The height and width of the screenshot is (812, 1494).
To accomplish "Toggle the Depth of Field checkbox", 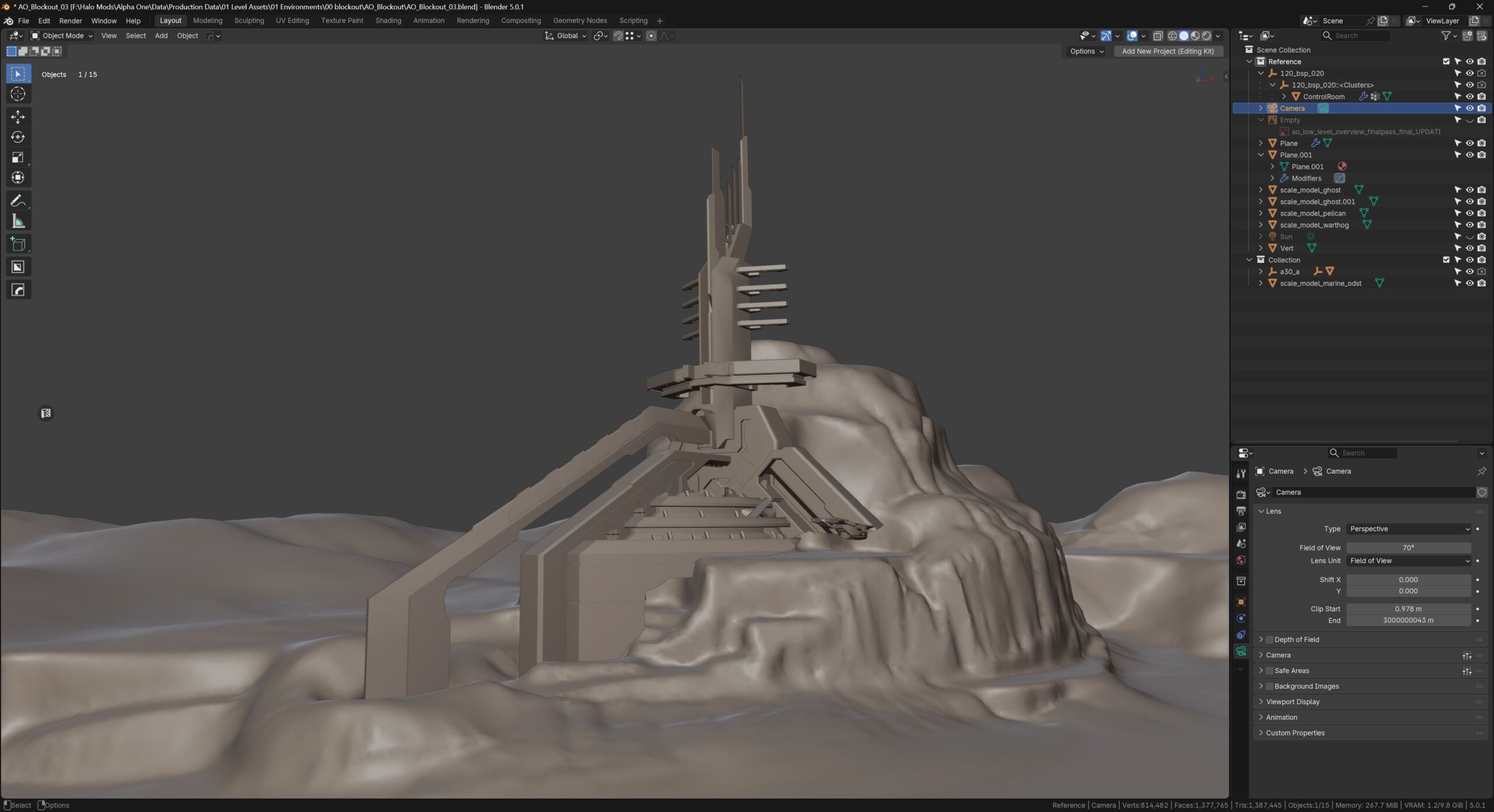I will coord(1269,639).
